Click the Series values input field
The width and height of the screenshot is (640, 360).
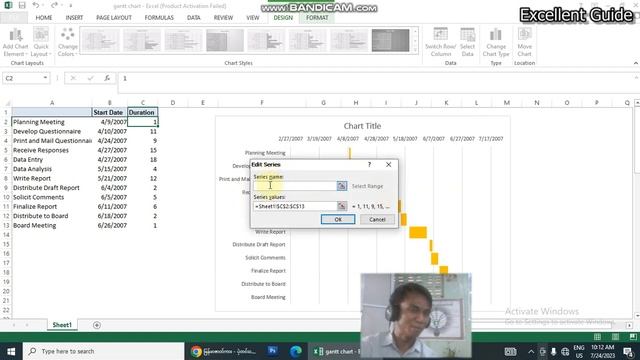[295, 206]
